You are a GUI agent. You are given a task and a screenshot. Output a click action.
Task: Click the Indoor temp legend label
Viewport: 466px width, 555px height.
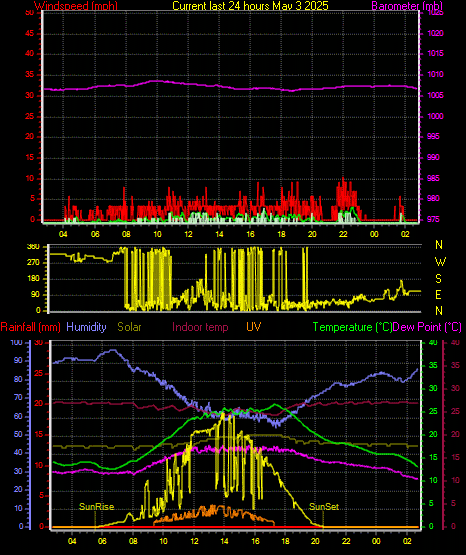pos(200,327)
